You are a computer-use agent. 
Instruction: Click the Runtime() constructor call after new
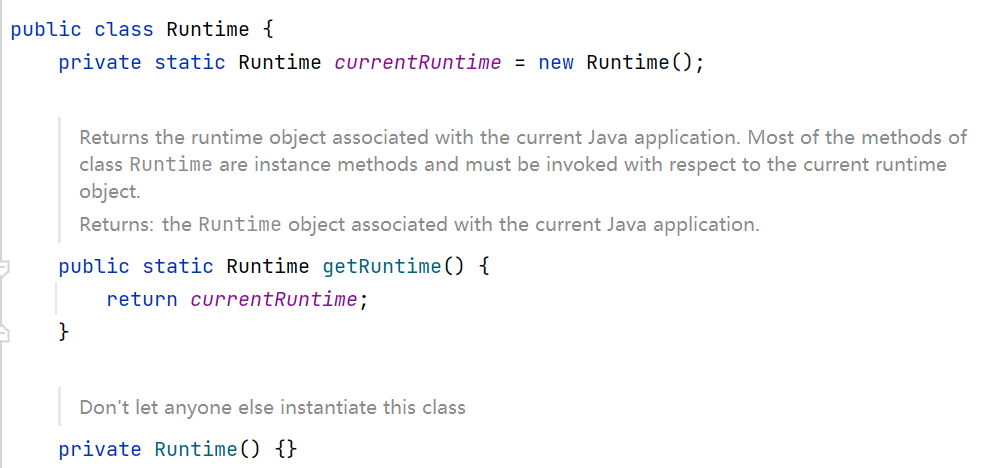[x=638, y=62]
